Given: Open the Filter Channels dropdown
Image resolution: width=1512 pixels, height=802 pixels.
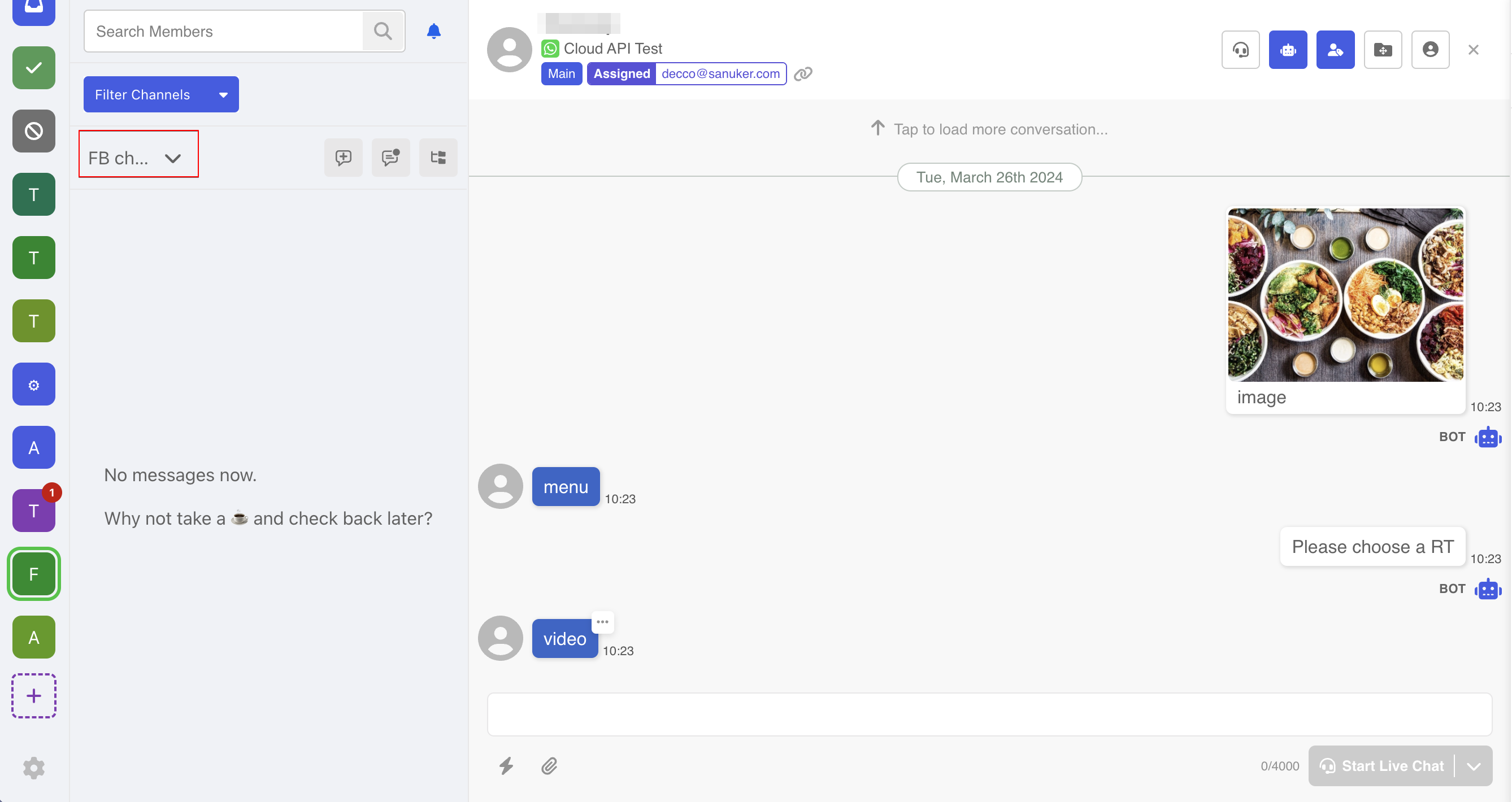Looking at the screenshot, I should (161, 94).
